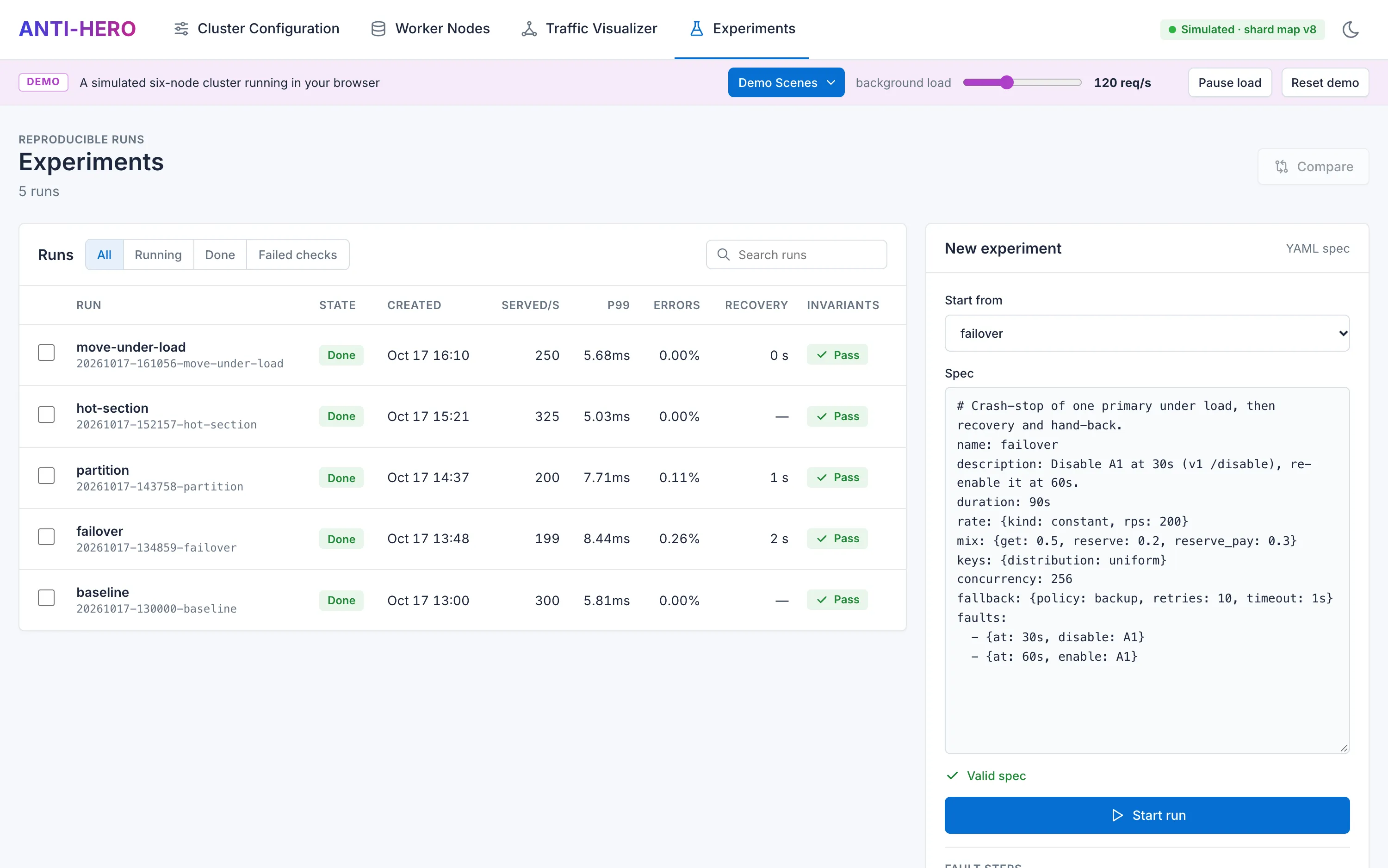
Task: Click the ERRORS column header
Action: click(x=677, y=305)
